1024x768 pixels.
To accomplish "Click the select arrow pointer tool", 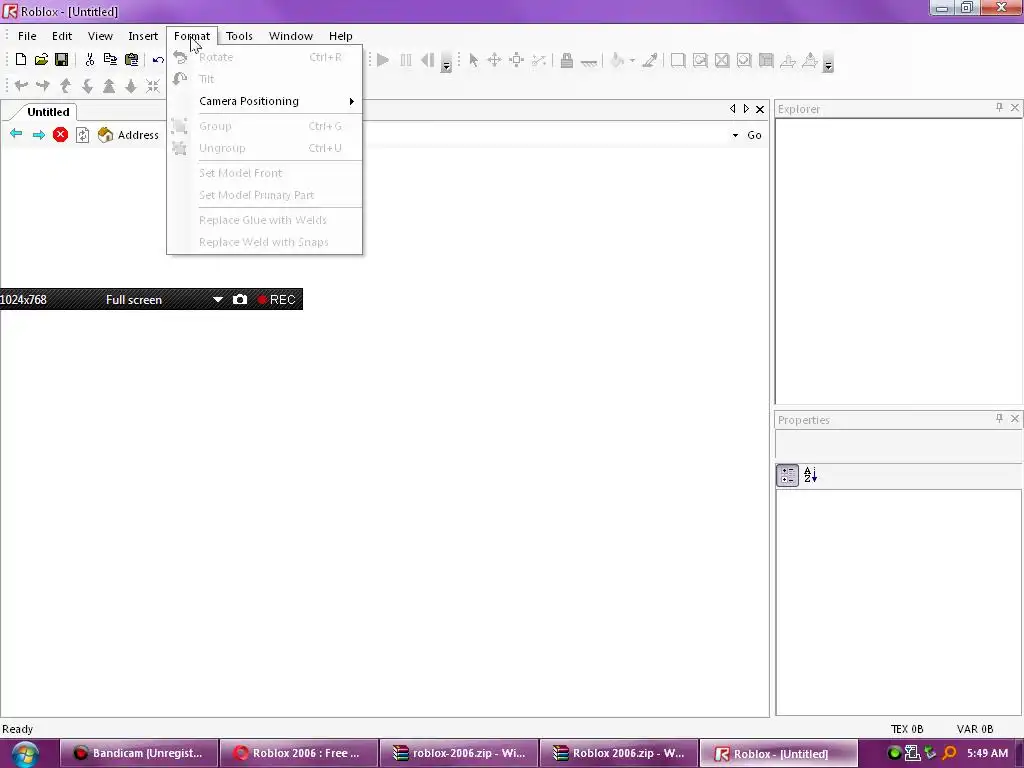I will pos(473,61).
